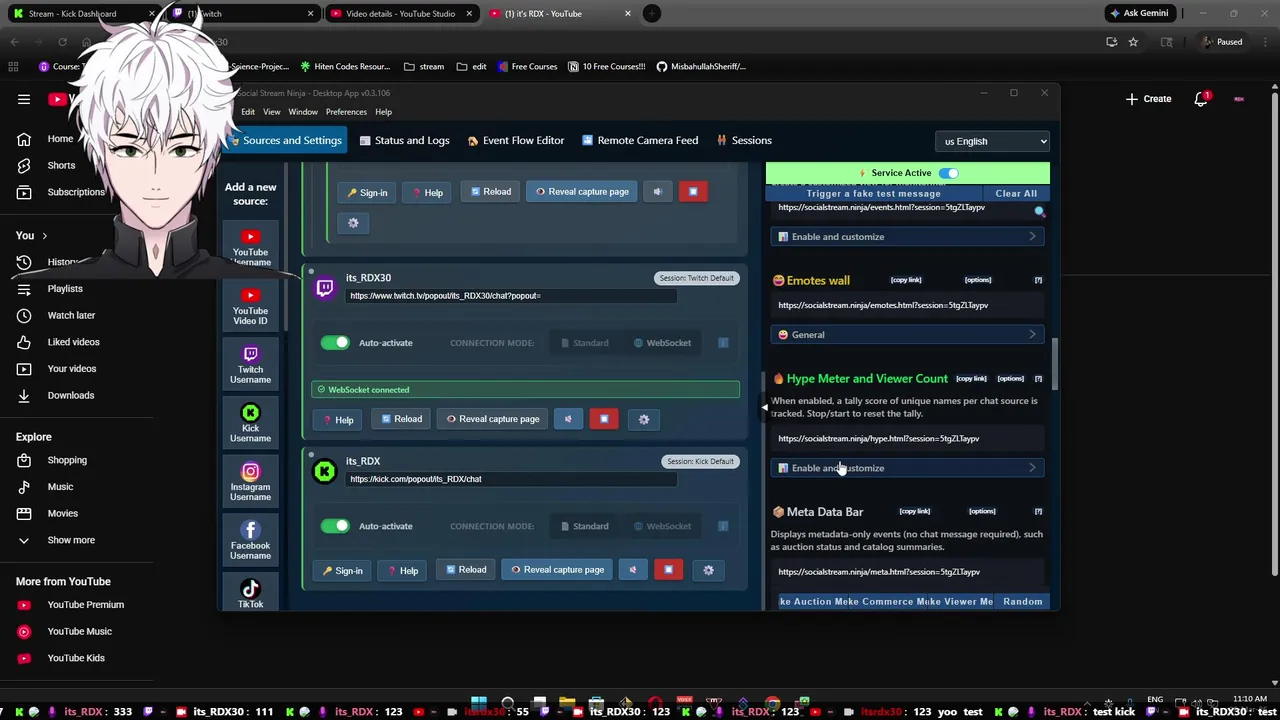Add a YouTube Video ID source
Screen dimensions: 1280x720
(250, 305)
